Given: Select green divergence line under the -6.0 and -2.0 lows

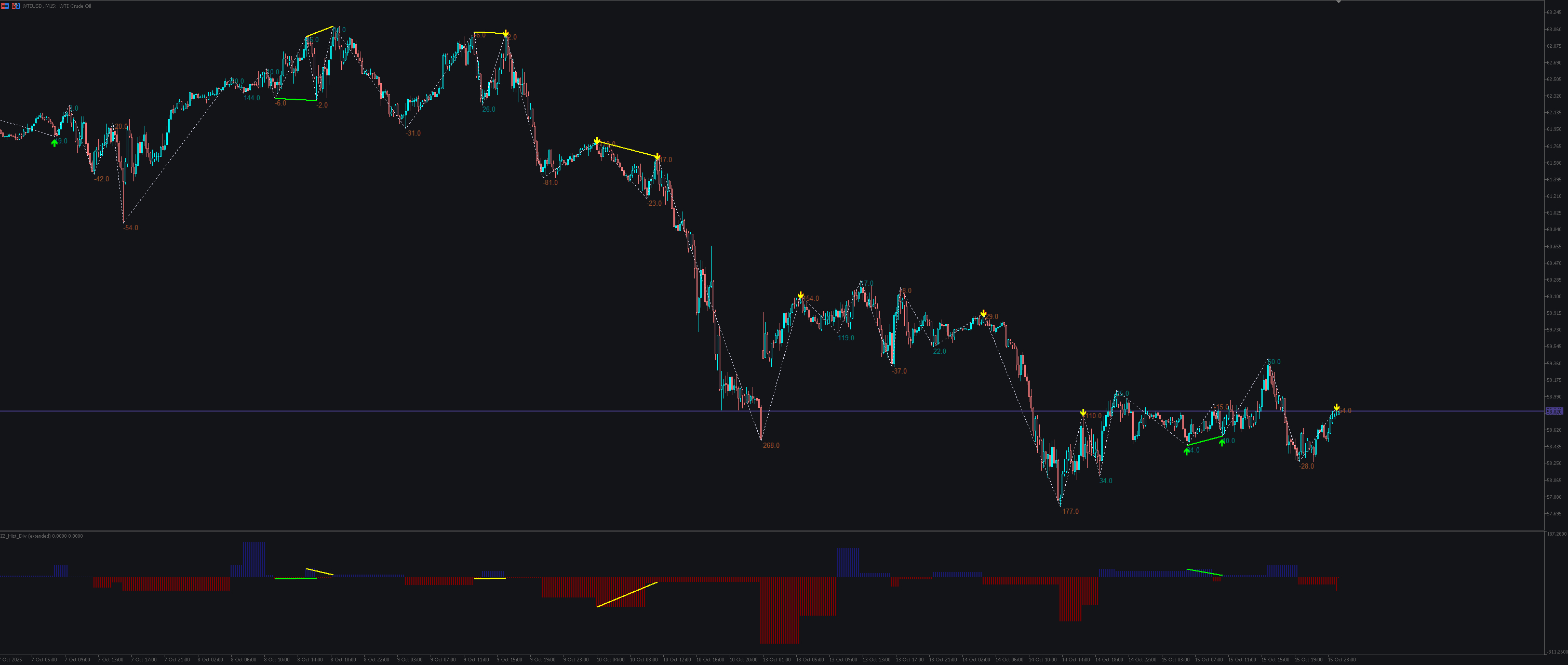Looking at the screenshot, I should pyautogui.click(x=296, y=99).
